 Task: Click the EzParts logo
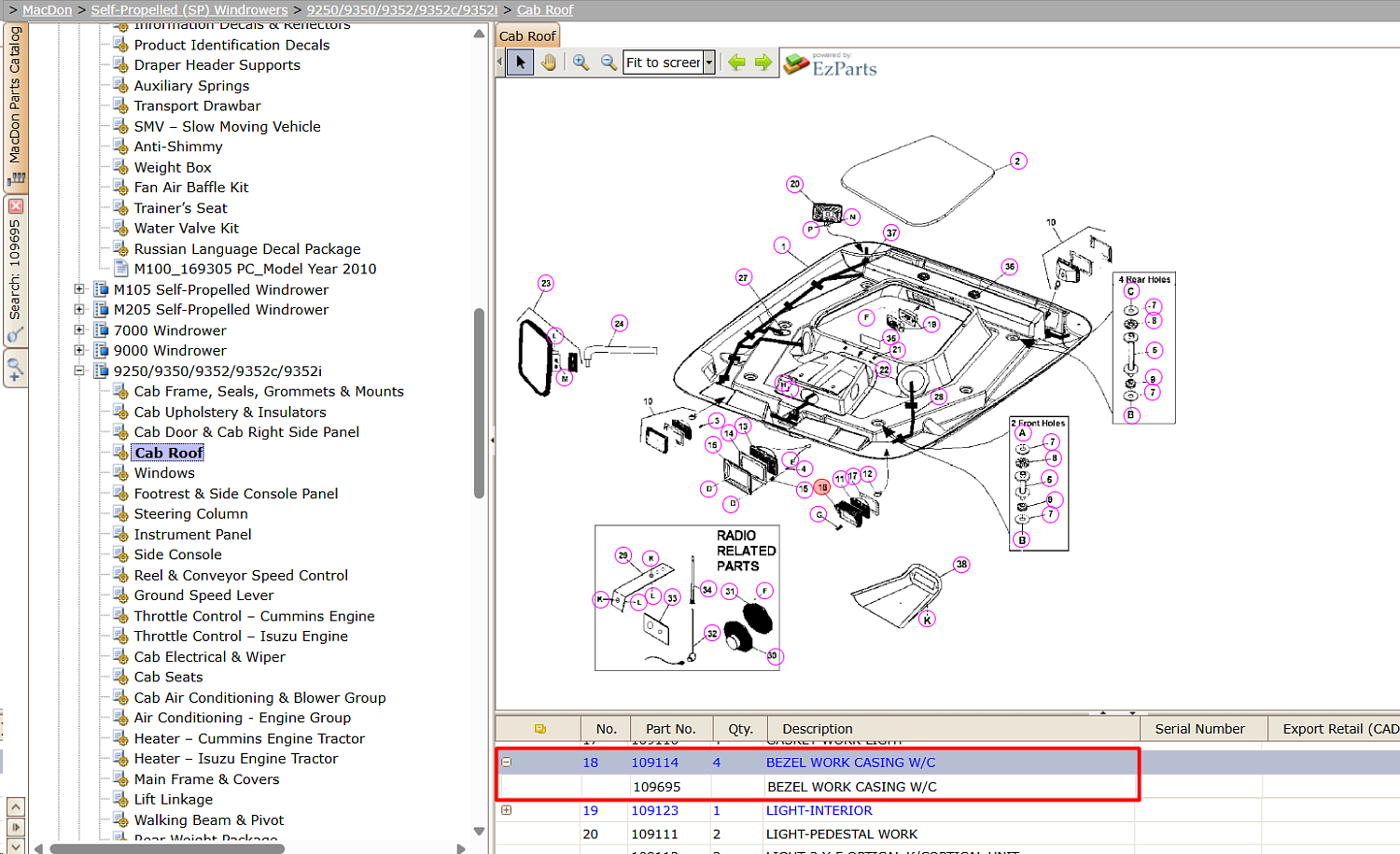(831, 64)
